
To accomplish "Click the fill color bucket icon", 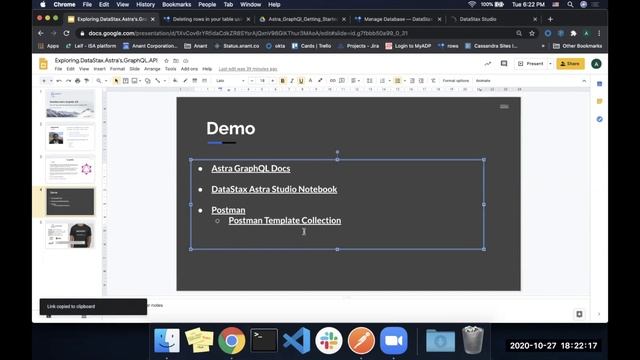I will pyautogui.click(x=175, y=81).
